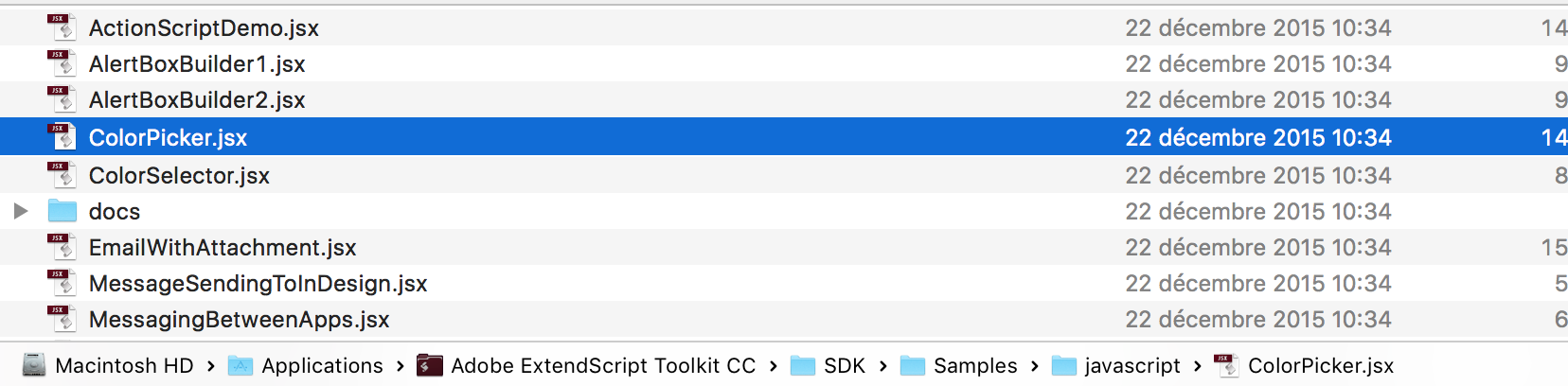This screenshot has height=386, width=1568.
Task: Click the modified date of ColorSelector.jsx
Action: [x=1257, y=176]
